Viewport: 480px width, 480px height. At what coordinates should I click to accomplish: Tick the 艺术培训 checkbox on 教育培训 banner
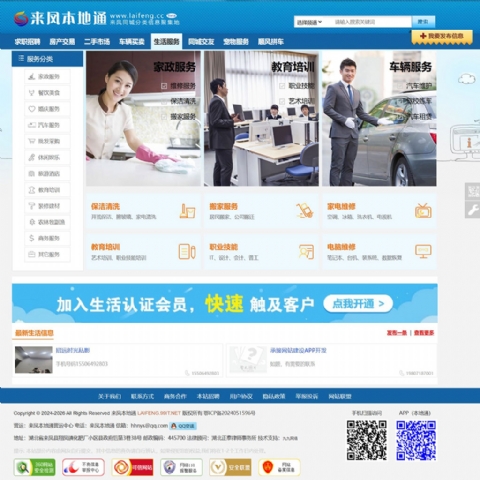coord(282,101)
